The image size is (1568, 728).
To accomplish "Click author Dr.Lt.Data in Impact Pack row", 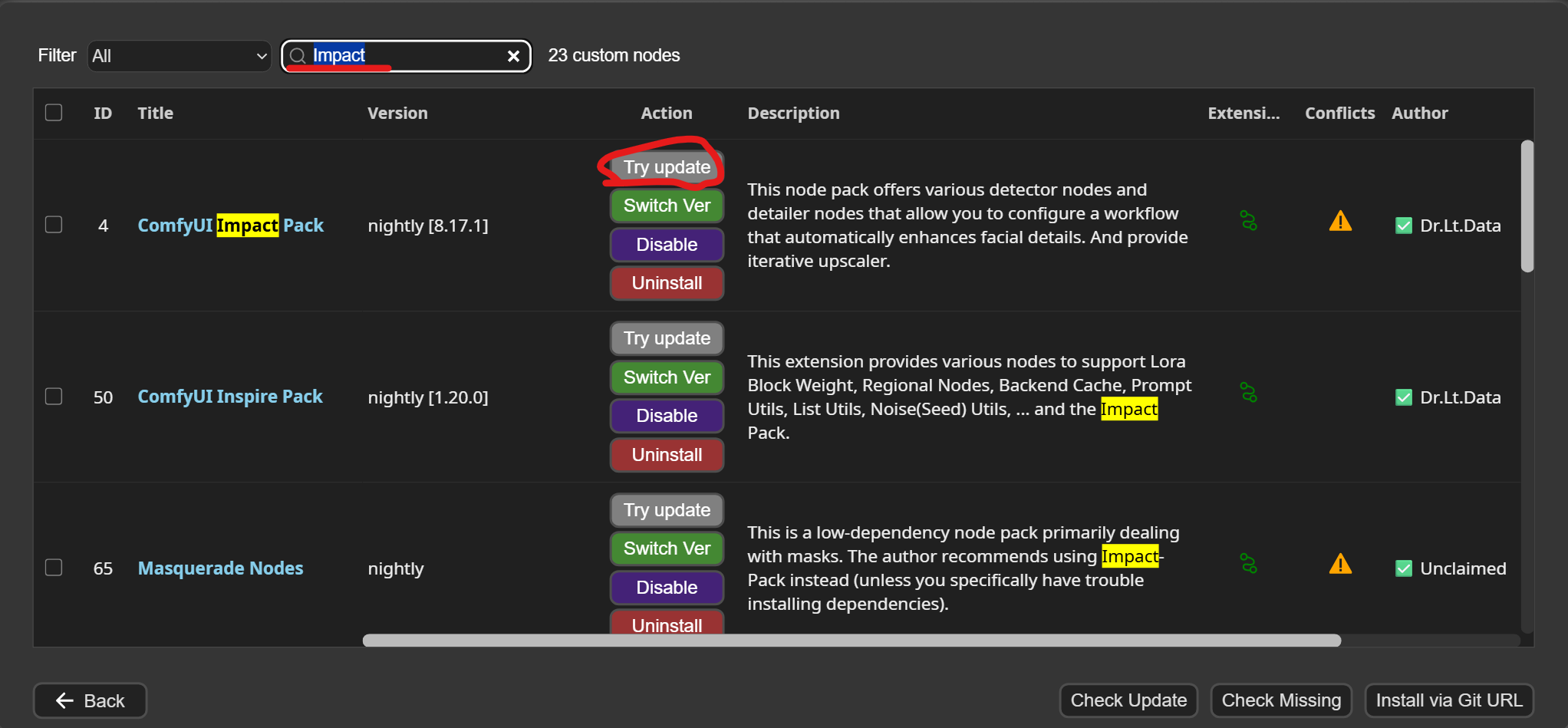I will click(x=1461, y=226).
